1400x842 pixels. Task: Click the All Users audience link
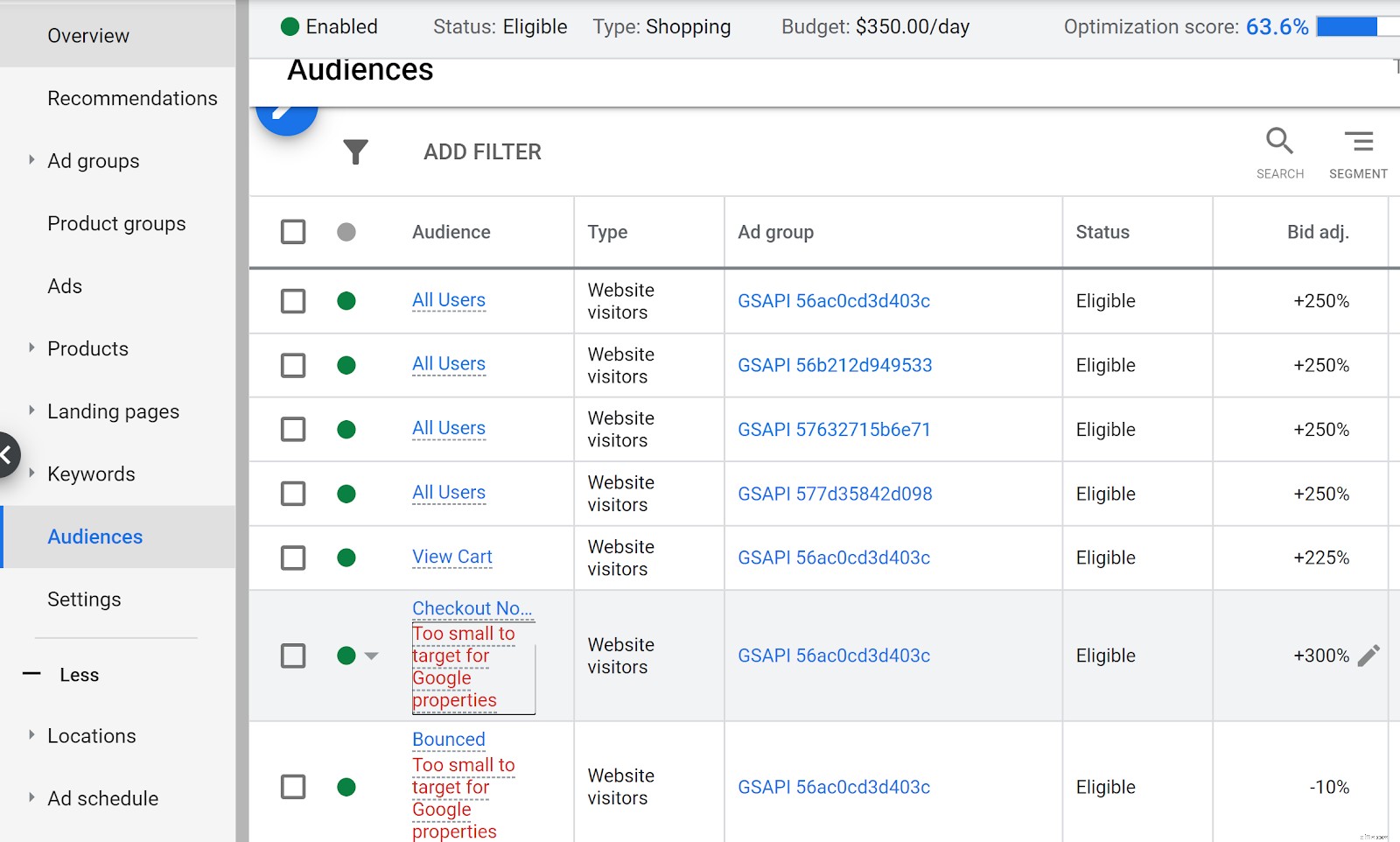[449, 300]
